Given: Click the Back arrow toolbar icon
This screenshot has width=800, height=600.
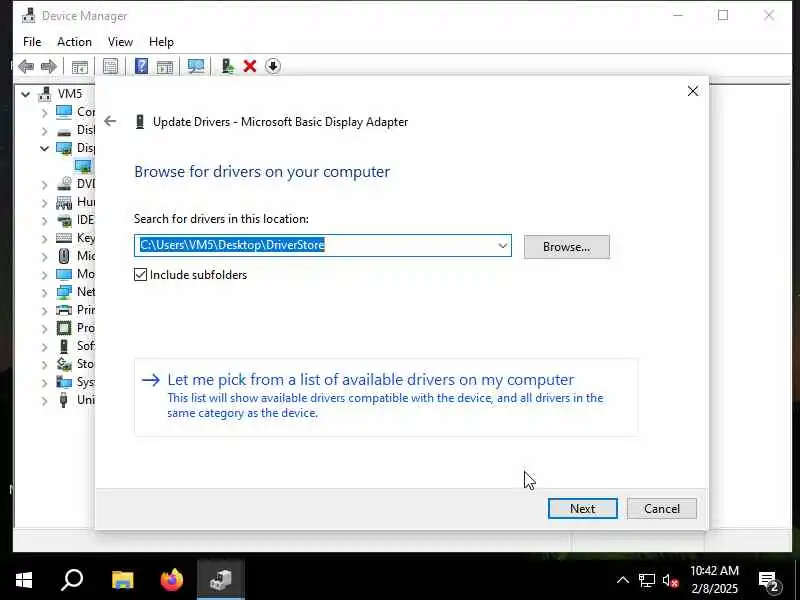Looking at the screenshot, I should (26, 66).
